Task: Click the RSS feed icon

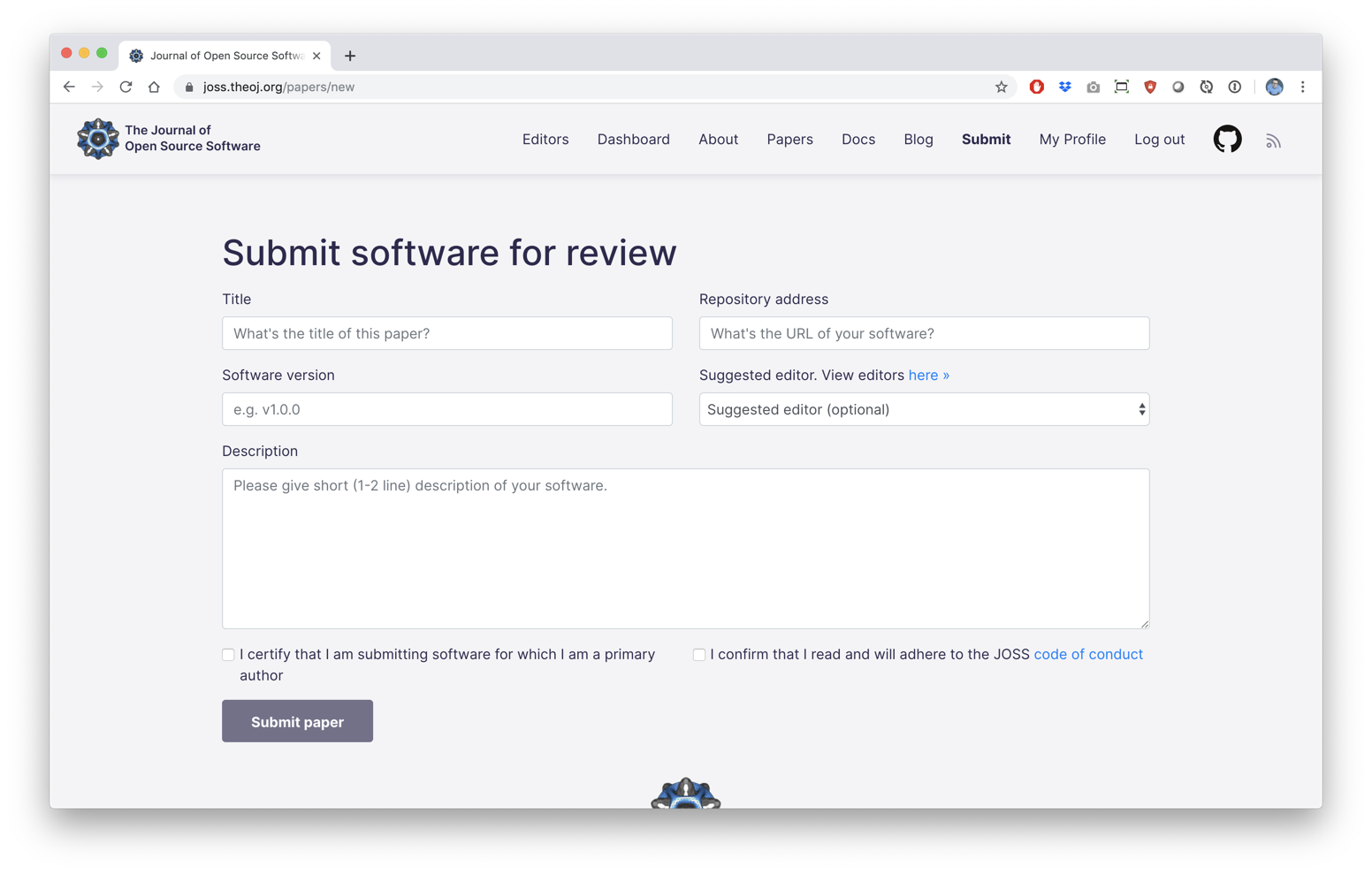Action: coord(1273,141)
